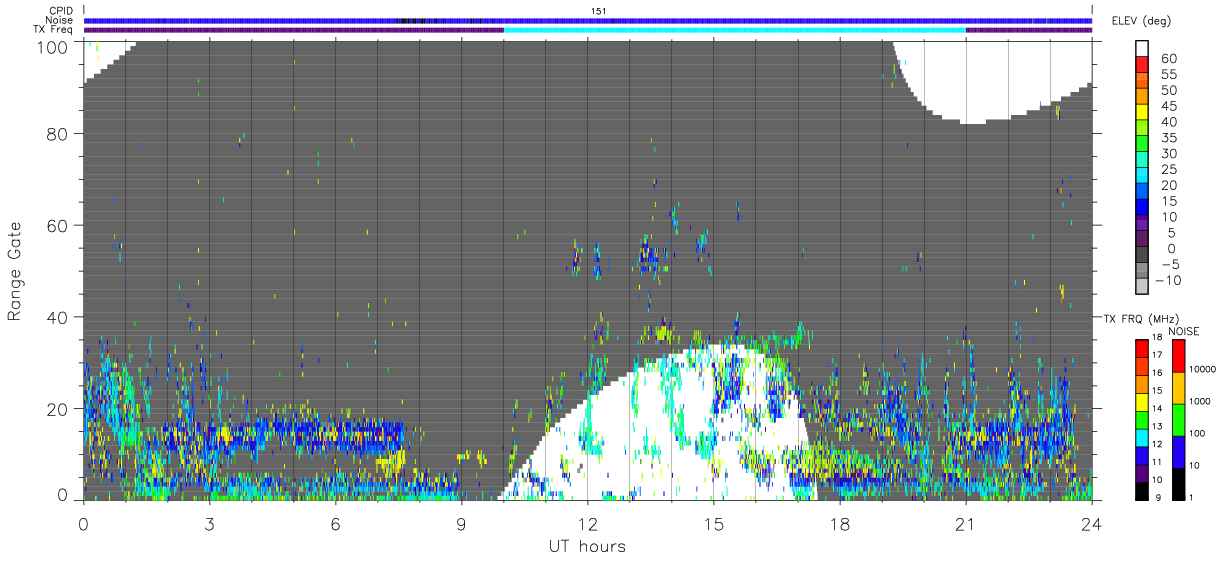Click the red NOISE swatch above 10000

[x=1177, y=355]
